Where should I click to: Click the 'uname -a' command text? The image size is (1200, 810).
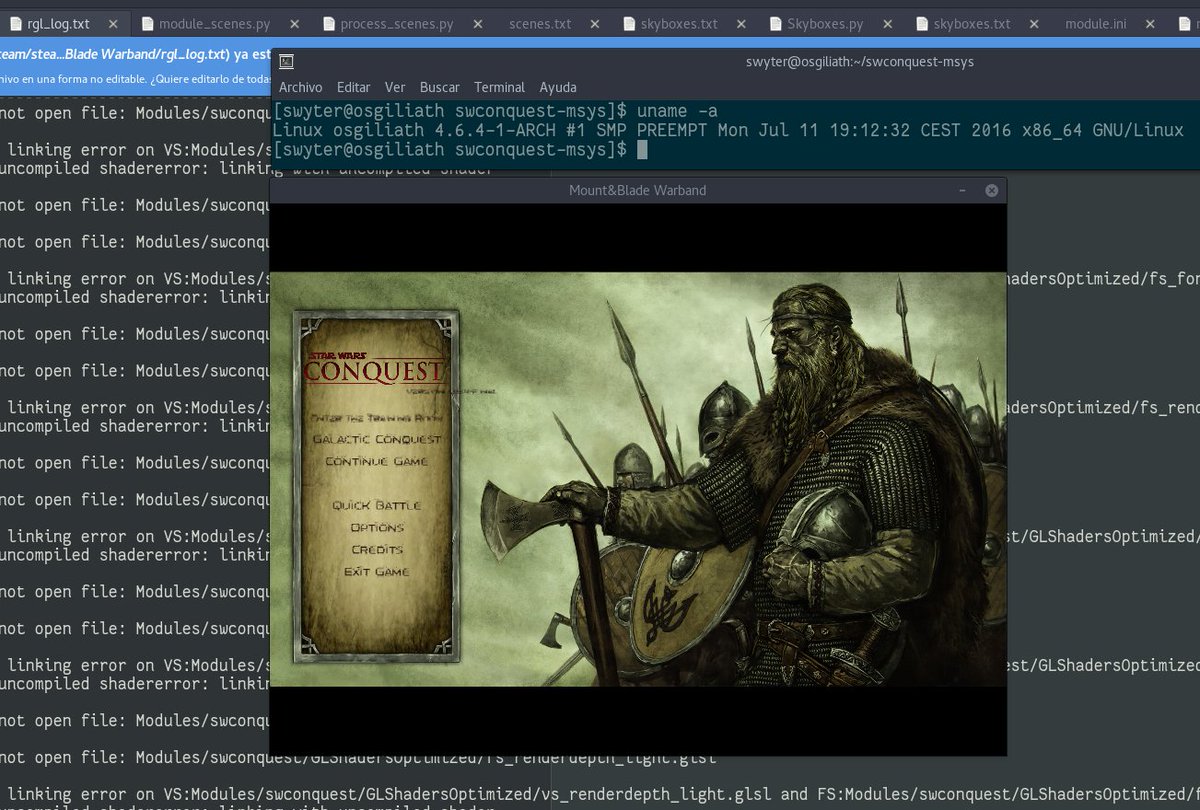coord(677,111)
